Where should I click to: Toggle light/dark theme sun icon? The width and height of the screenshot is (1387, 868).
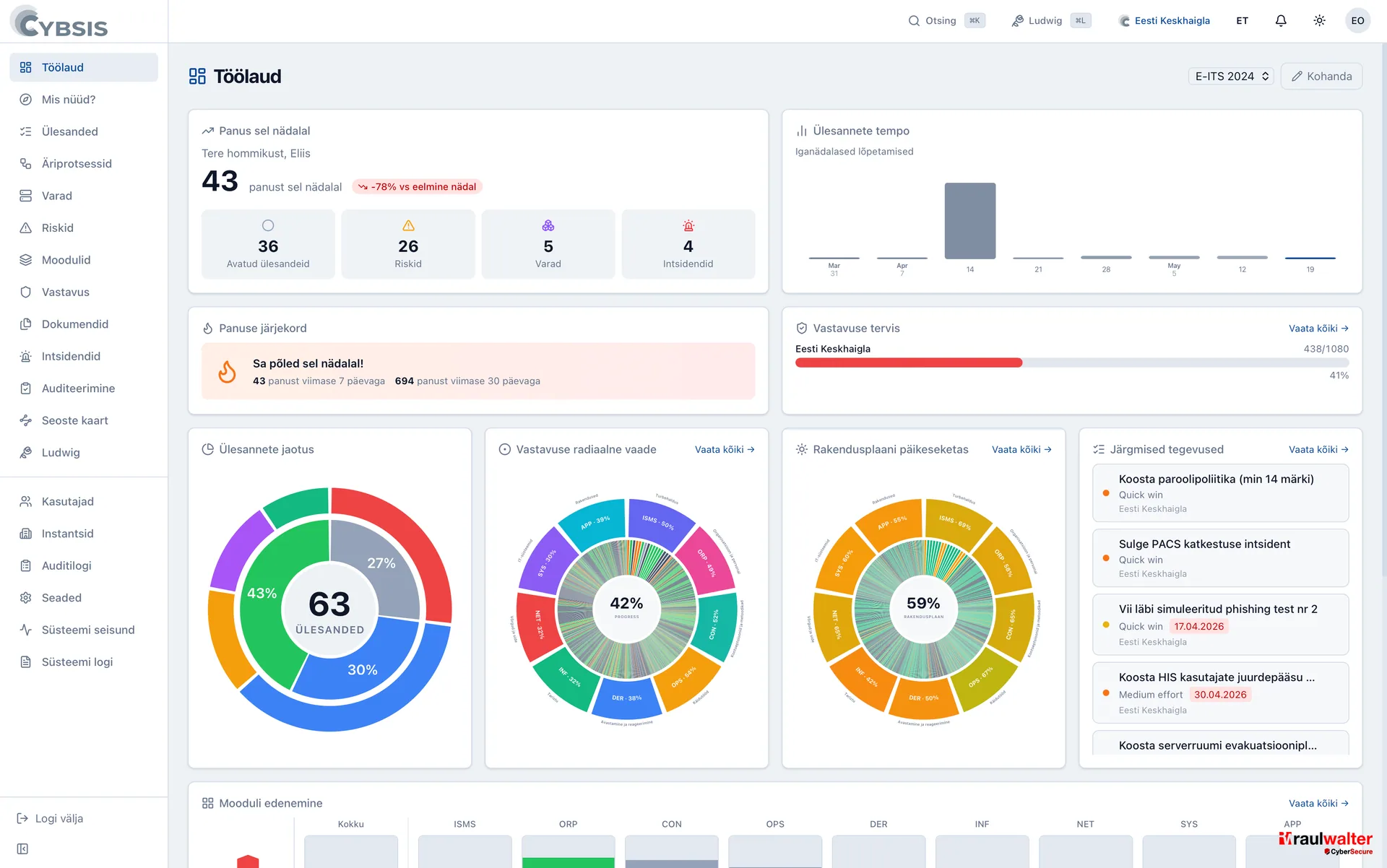click(1319, 20)
